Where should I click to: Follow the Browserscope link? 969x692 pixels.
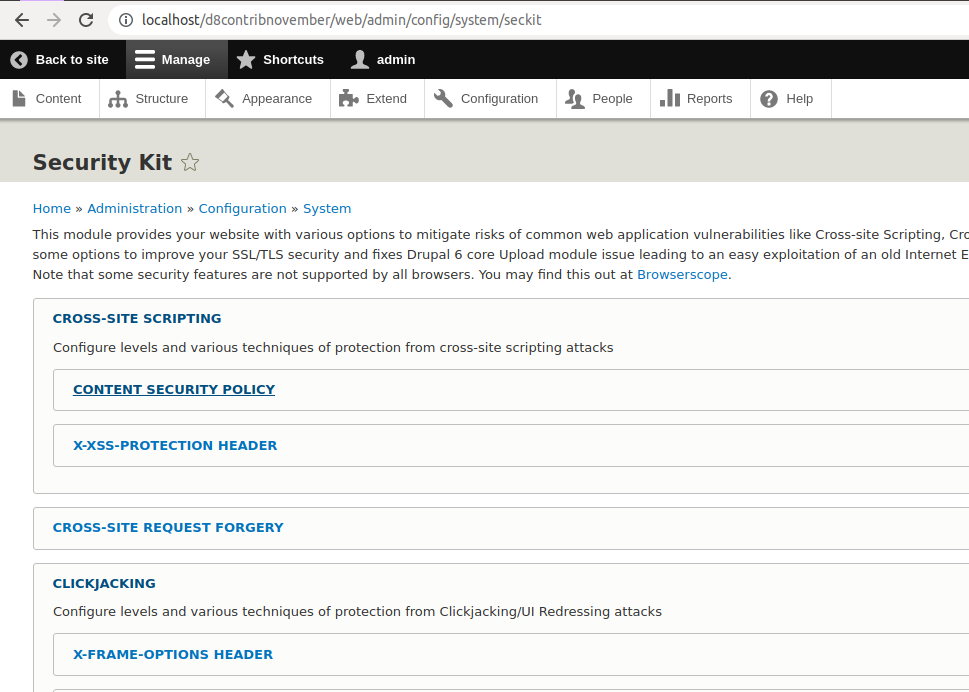point(682,274)
